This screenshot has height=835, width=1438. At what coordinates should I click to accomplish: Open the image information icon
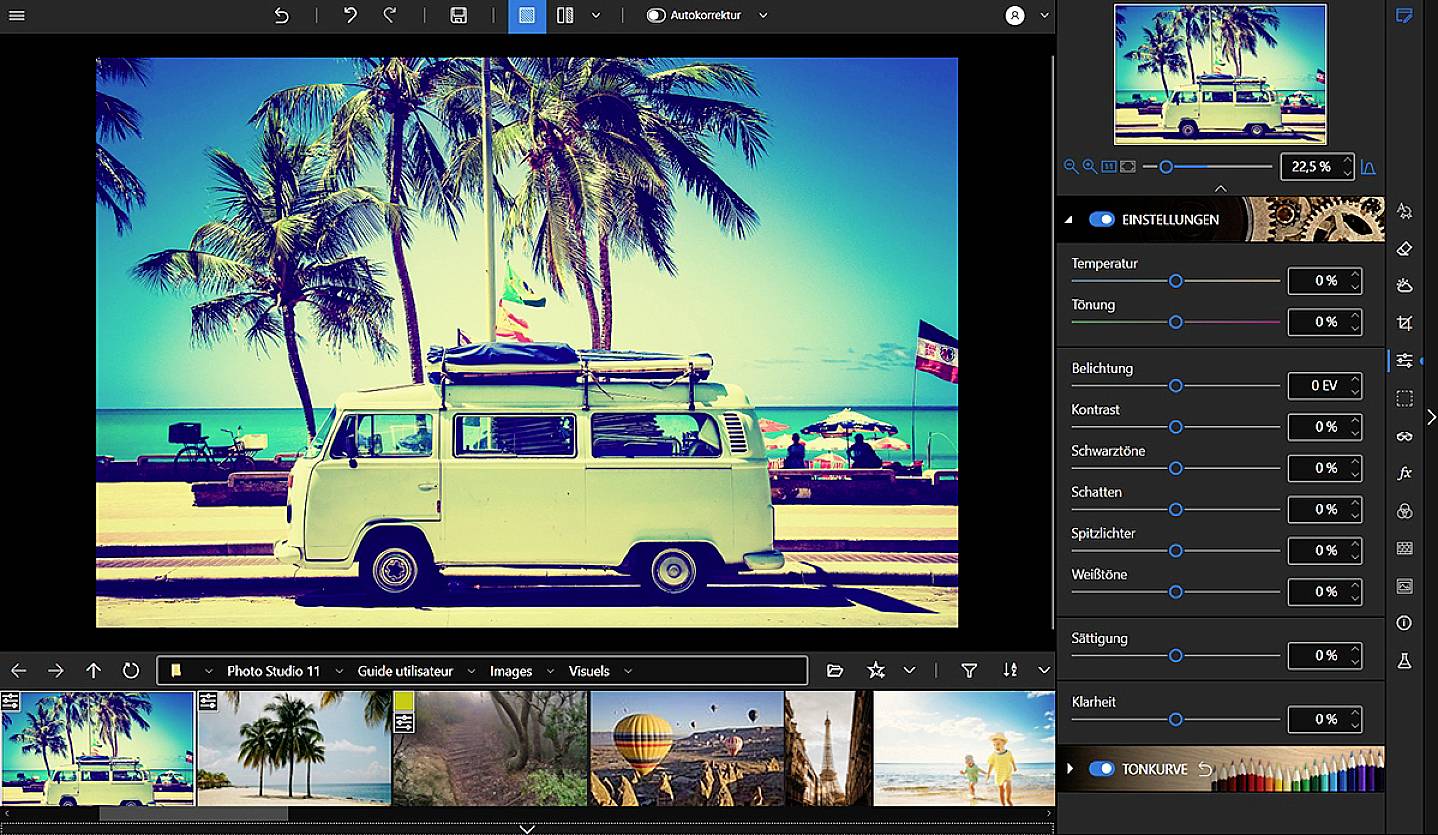point(1404,623)
